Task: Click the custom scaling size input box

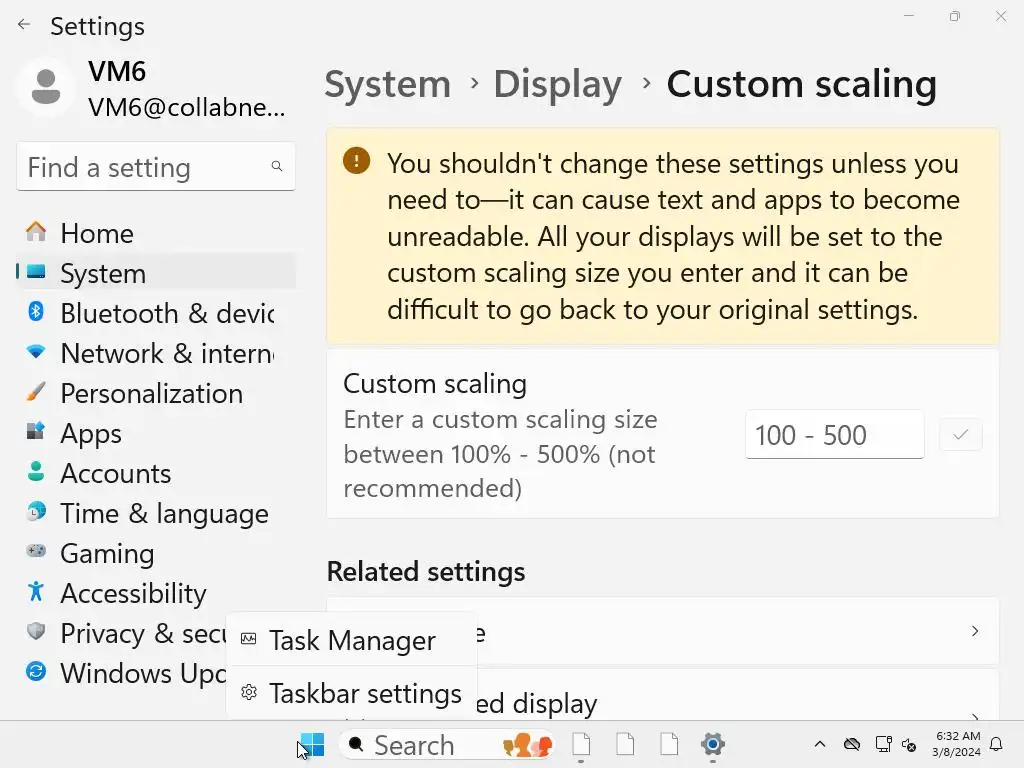Action: click(x=834, y=435)
